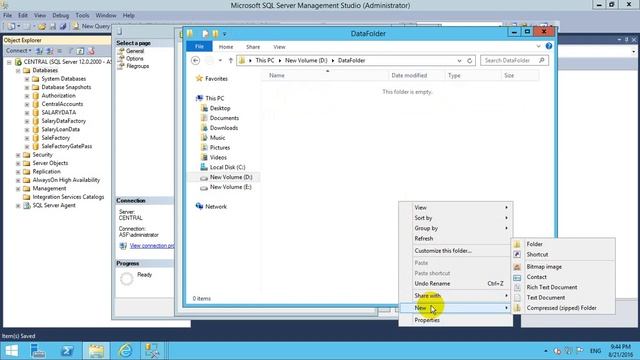This screenshot has width=640, height=360.
Task: Click the Refresh icon in Object Explorer toolbar
Action: click(x=80, y=51)
